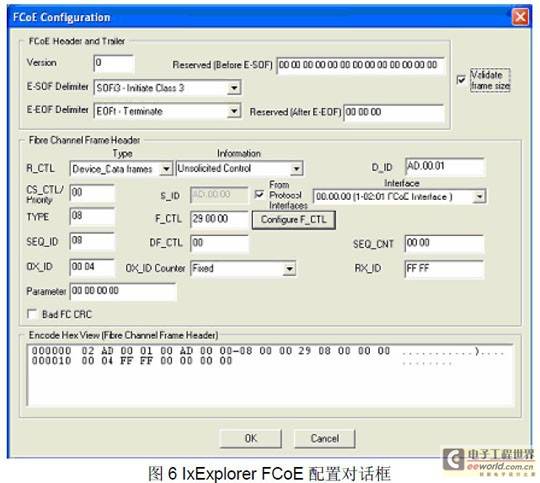Click the RX_ID input field
540x483 pixels.
[x=444, y=269]
